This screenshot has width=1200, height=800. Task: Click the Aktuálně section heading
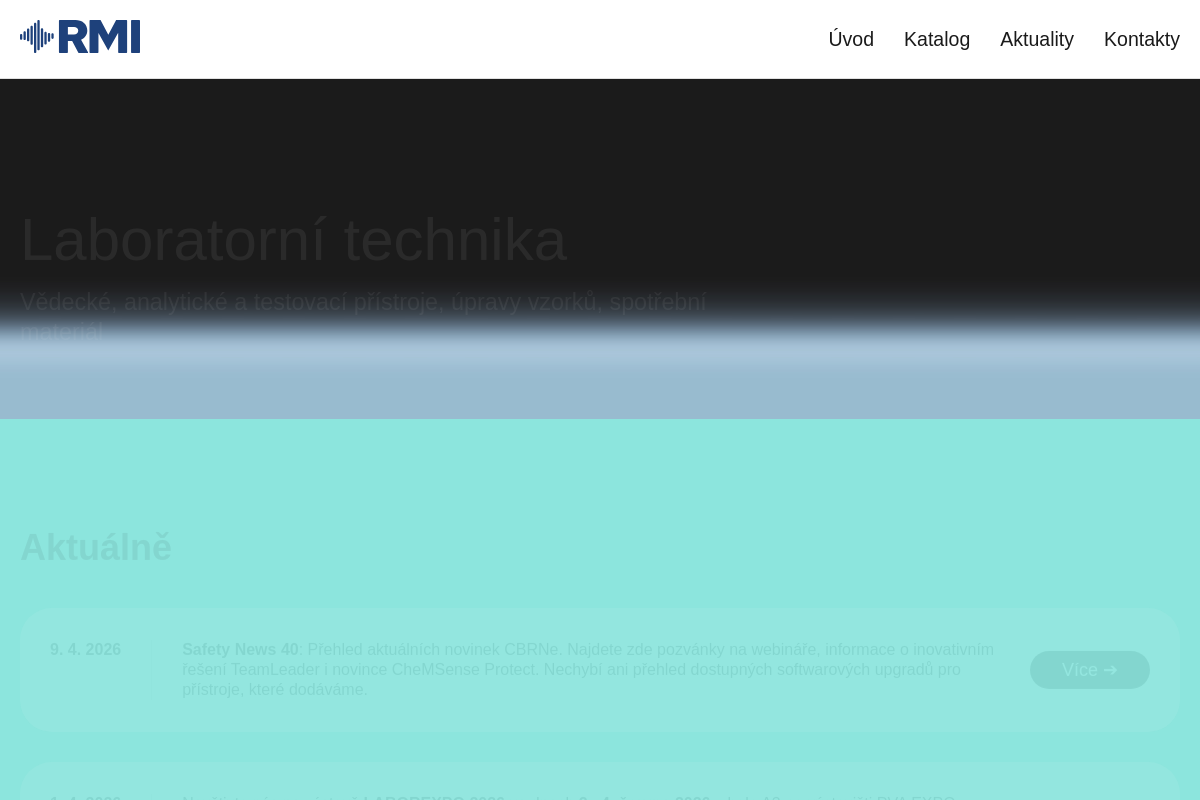pyautogui.click(x=96, y=547)
